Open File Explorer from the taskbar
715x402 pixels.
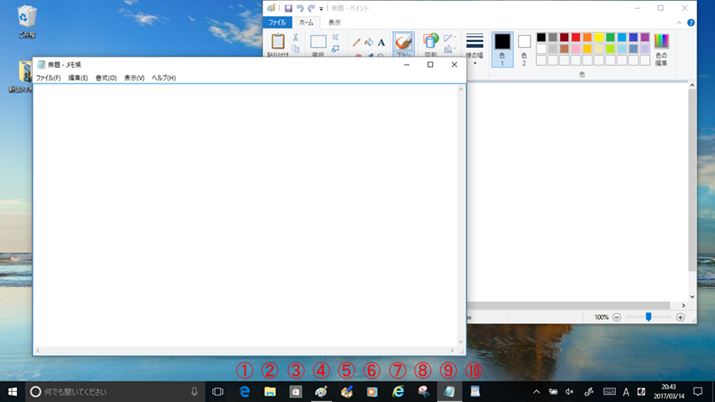point(270,392)
